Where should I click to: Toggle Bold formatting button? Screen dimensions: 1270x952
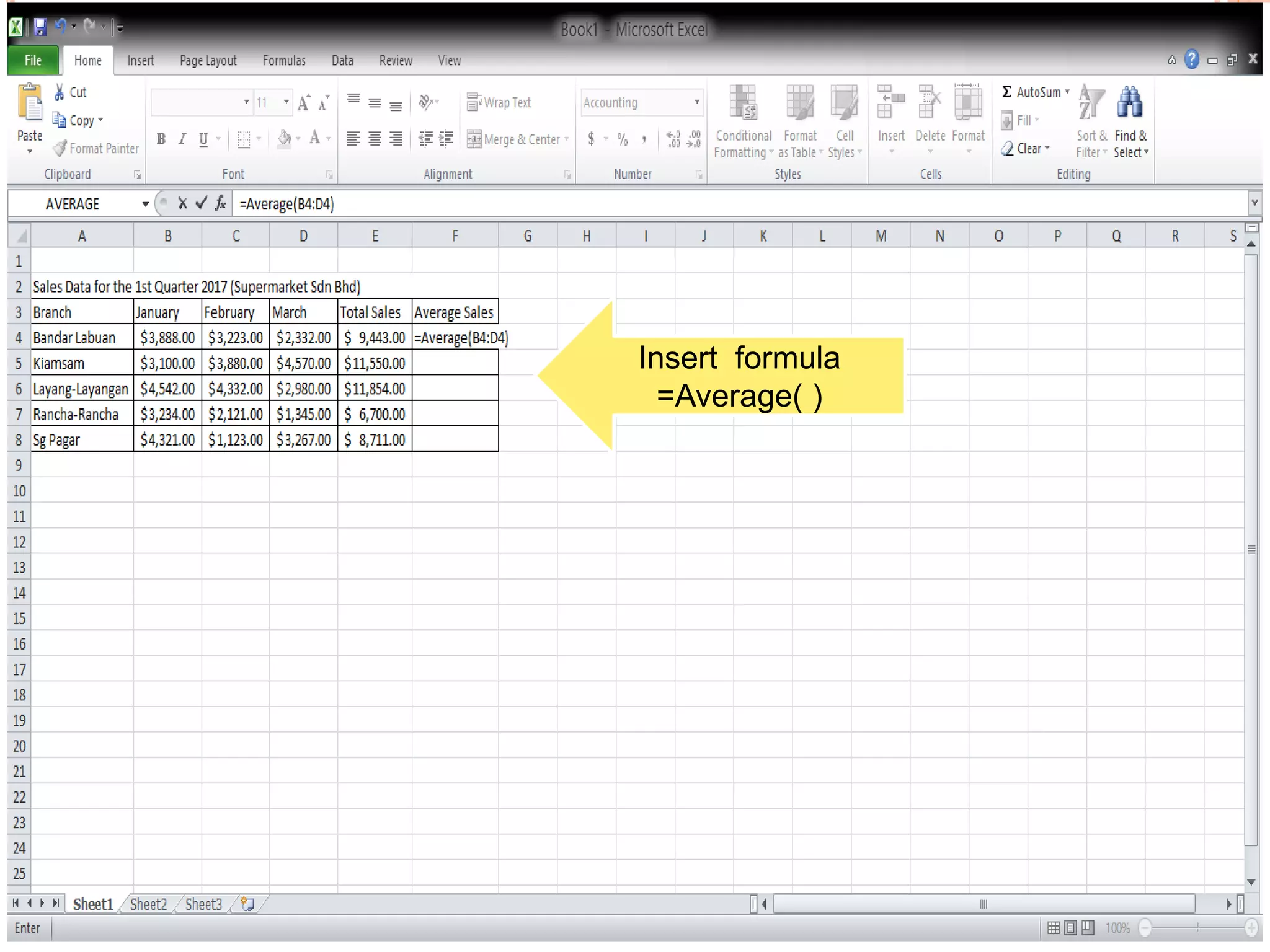pos(161,139)
